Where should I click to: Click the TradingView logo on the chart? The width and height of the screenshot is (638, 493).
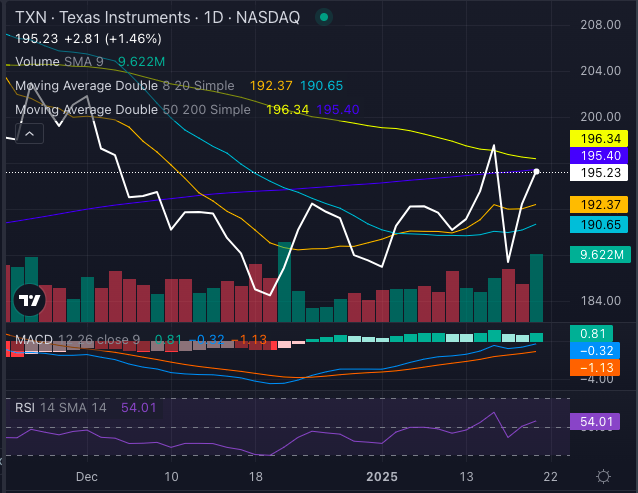(30, 300)
